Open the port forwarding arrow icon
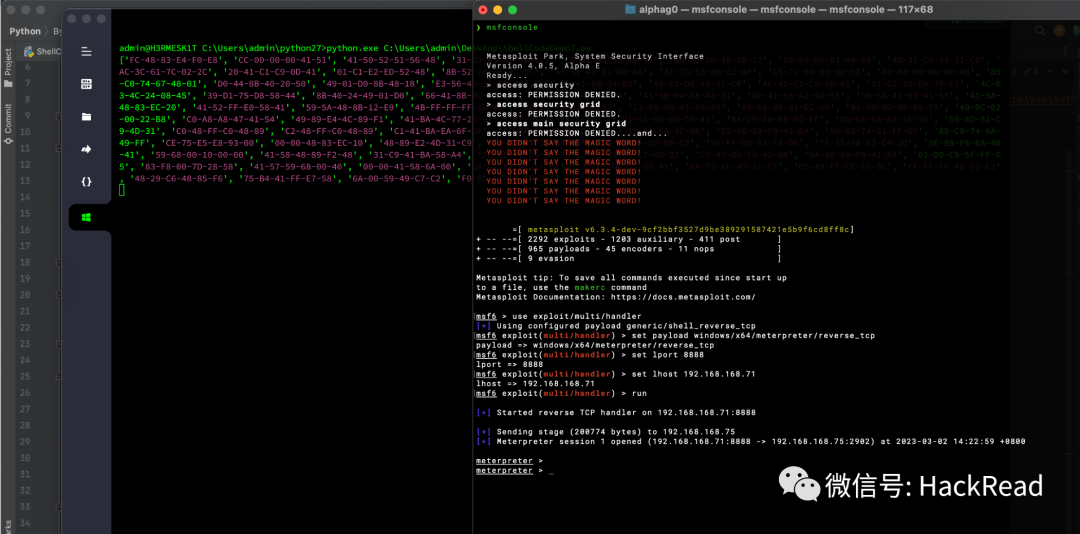 click(x=86, y=149)
